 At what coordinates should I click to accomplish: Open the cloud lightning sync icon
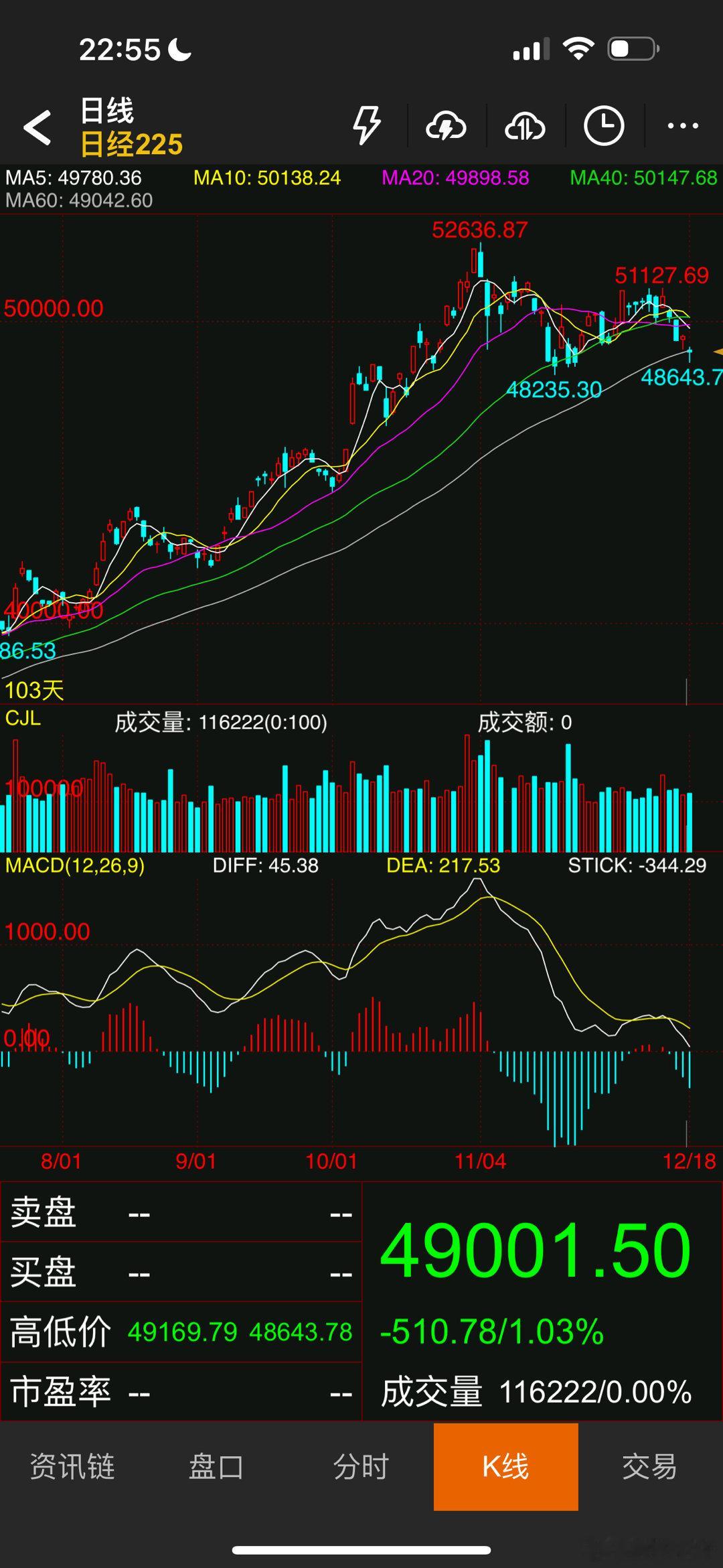click(446, 125)
